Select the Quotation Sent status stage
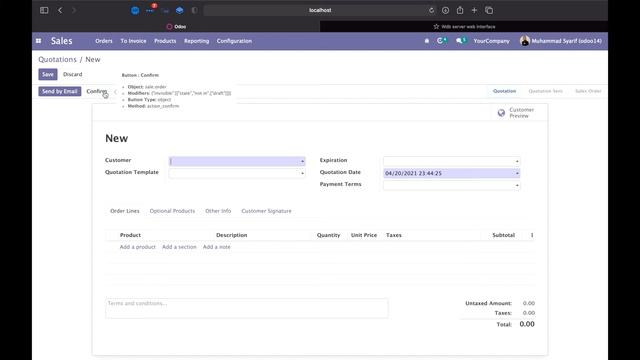Image resolution: width=640 pixels, height=360 pixels. click(545, 91)
